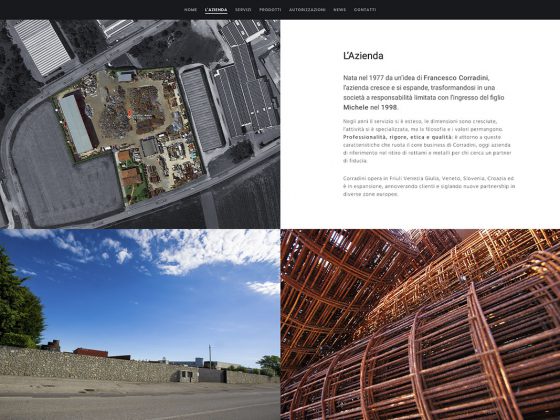
Task: Open the Home menu item
Action: [x=190, y=10]
